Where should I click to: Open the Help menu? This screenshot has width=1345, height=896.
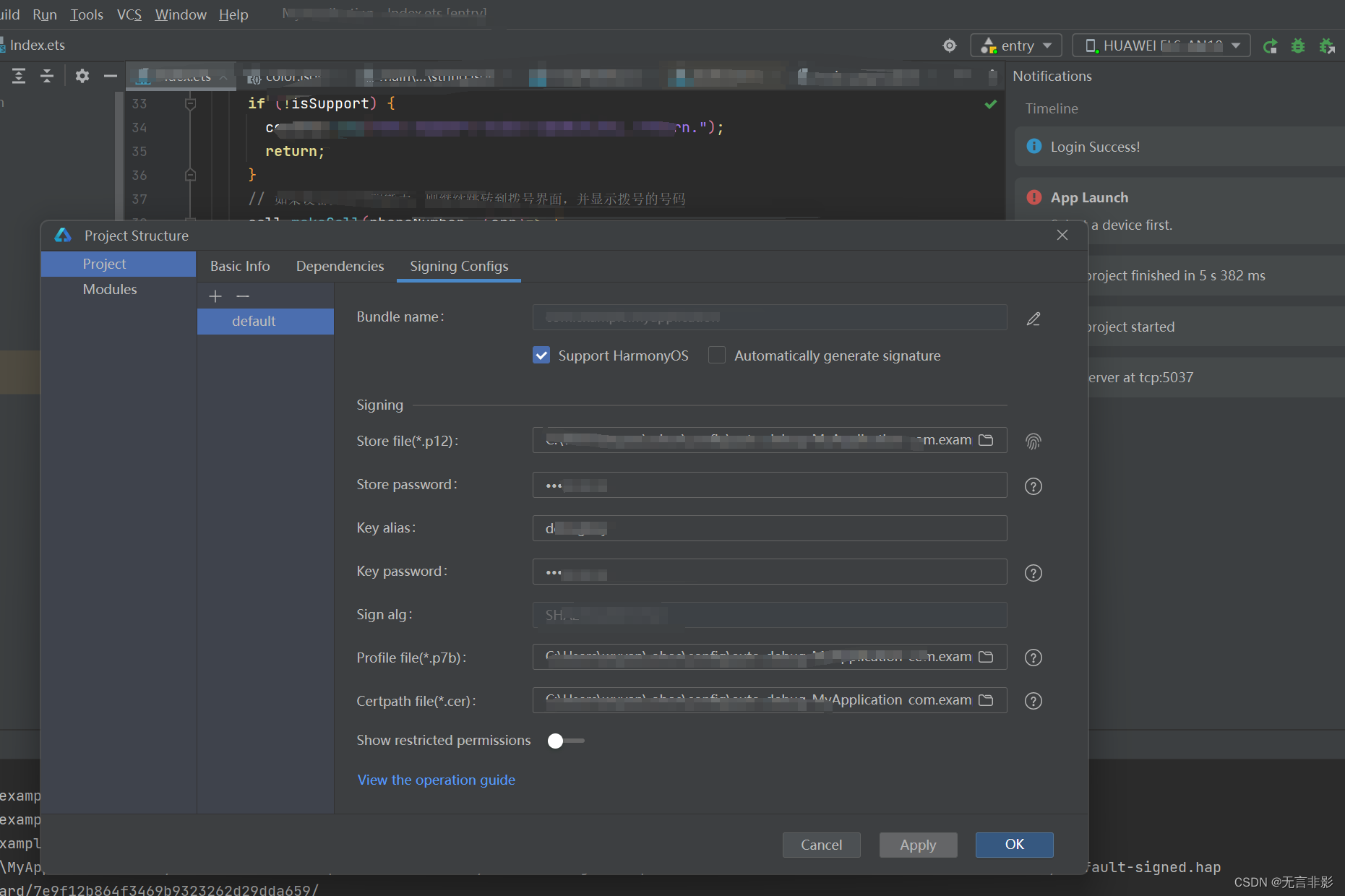tap(233, 14)
